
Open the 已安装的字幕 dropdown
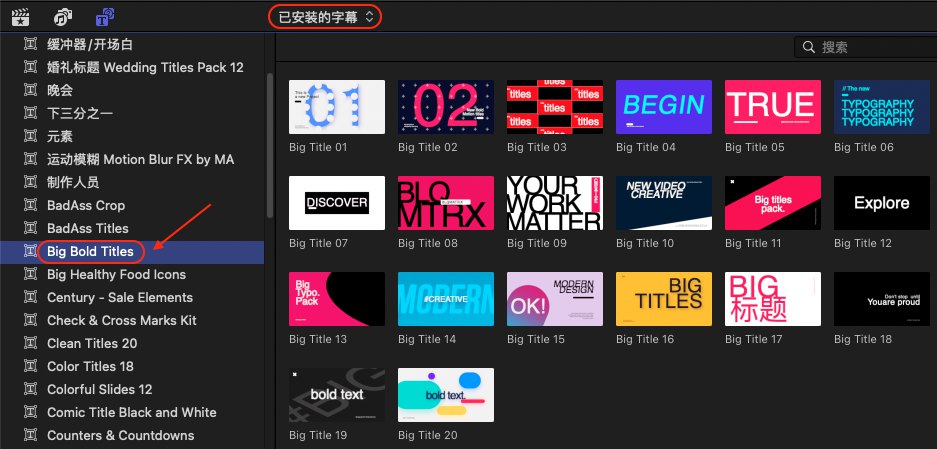pyautogui.click(x=326, y=17)
